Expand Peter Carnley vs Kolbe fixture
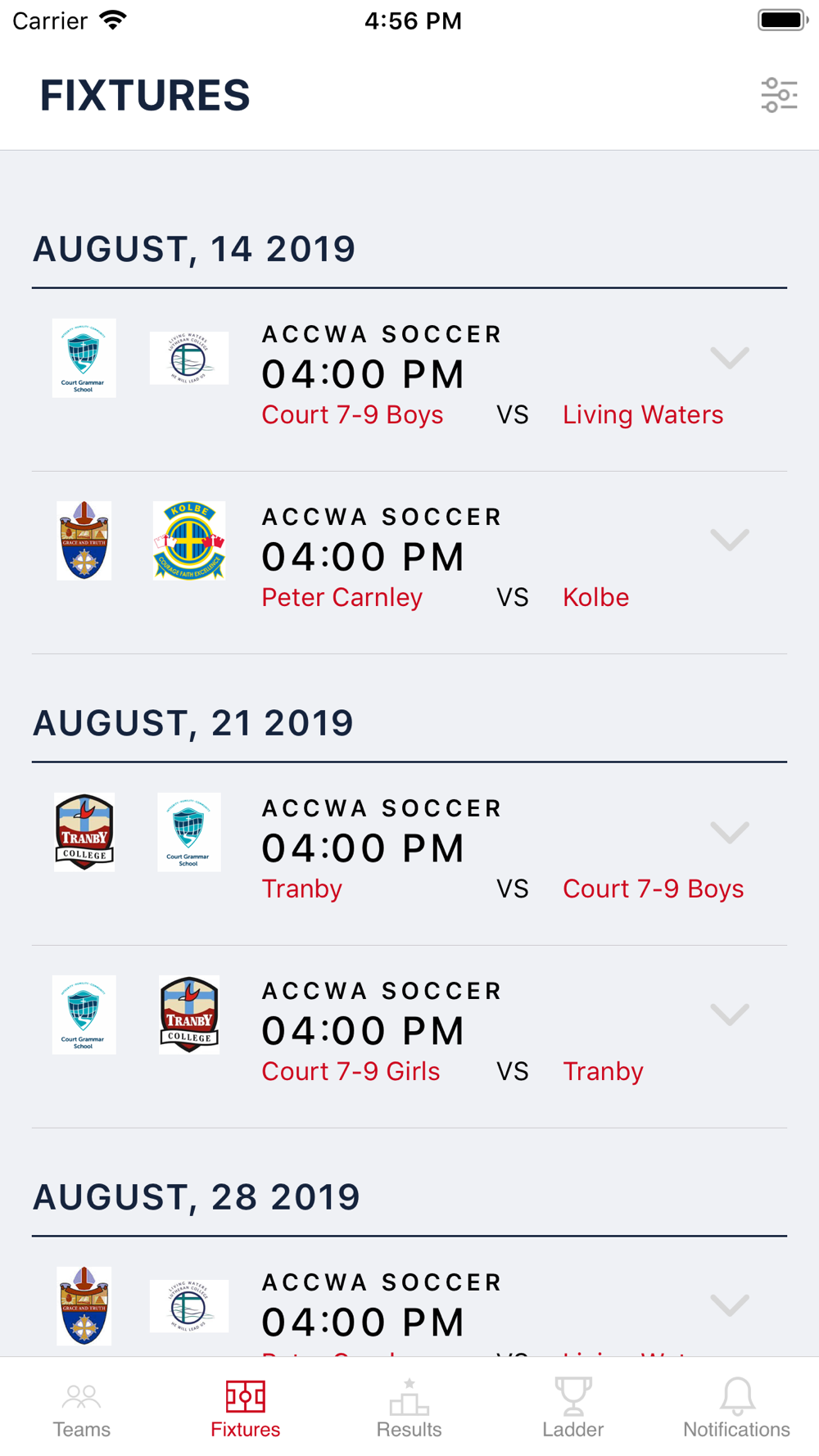This screenshot has width=819, height=1456. 730,540
